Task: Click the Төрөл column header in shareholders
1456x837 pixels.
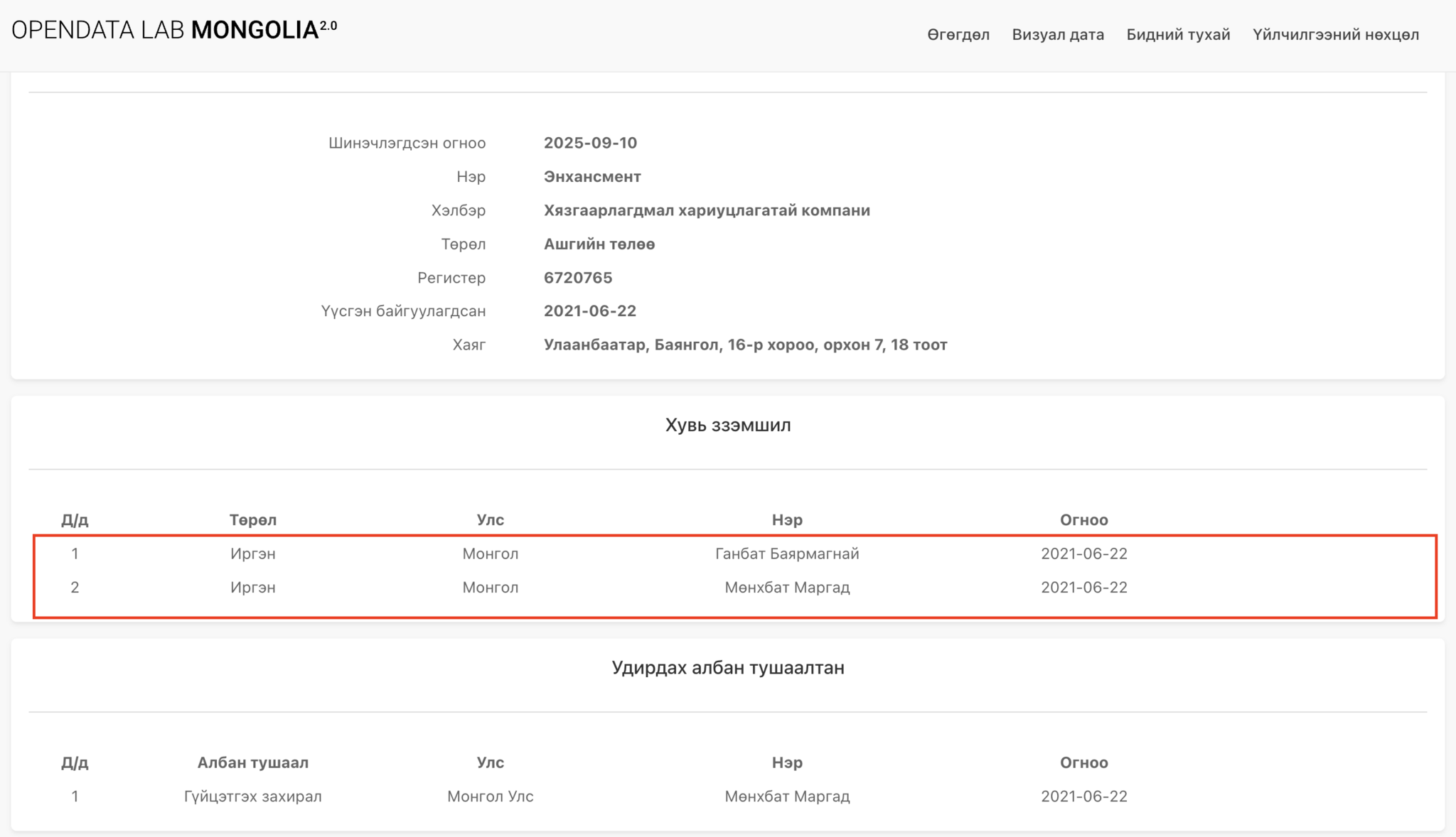Action: click(x=252, y=519)
